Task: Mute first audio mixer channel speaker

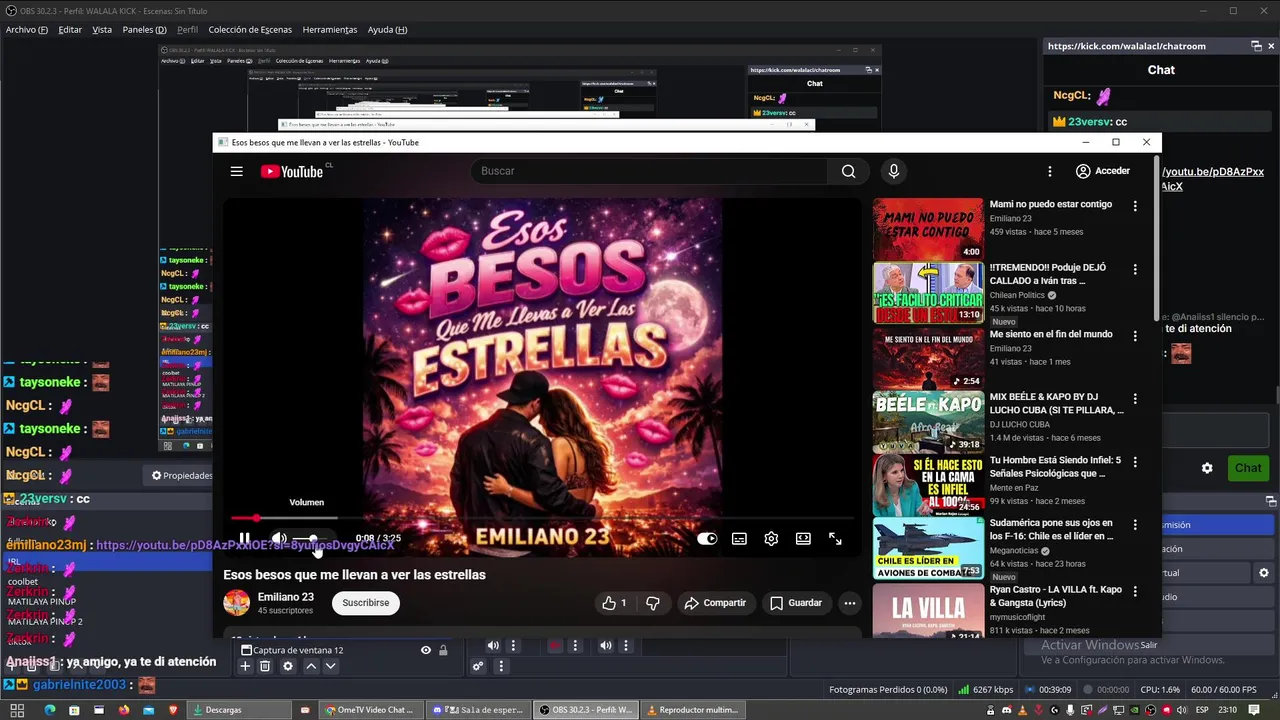Action: (493, 646)
